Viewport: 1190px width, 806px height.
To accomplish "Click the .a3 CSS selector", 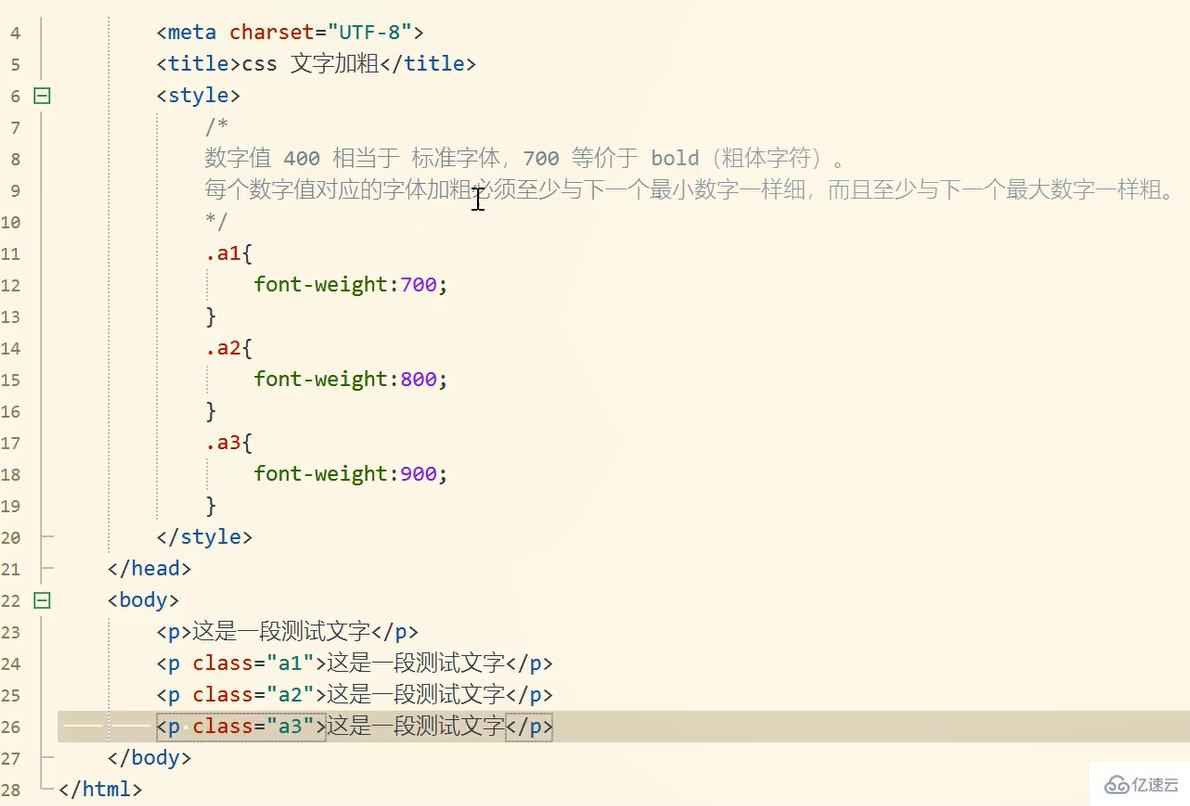I will click(223, 443).
